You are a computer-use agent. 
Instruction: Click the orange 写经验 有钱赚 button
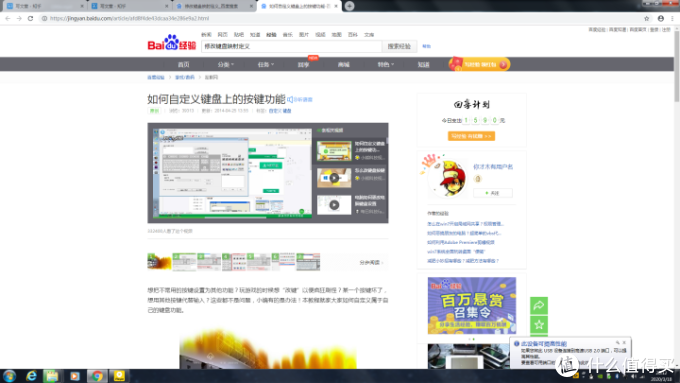(x=471, y=136)
